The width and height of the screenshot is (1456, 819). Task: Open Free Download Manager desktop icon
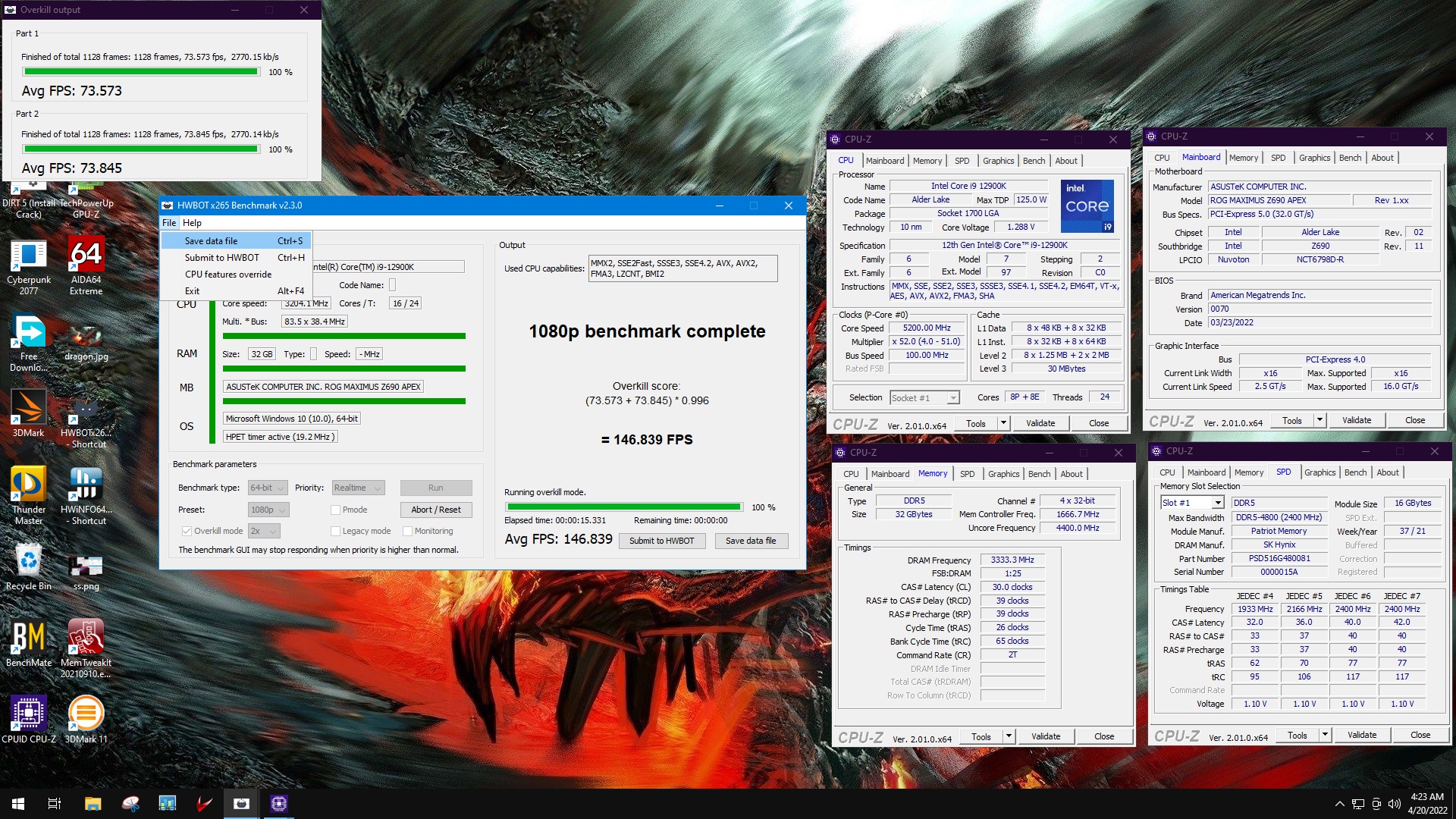click(x=29, y=343)
